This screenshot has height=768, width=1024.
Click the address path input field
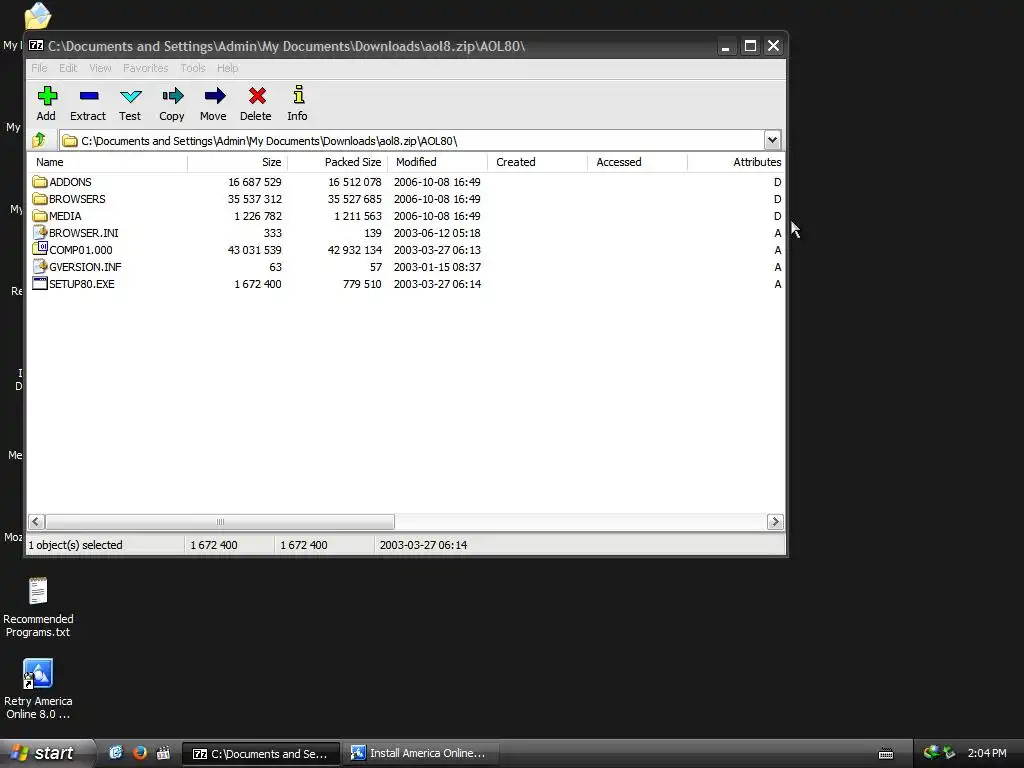point(412,140)
